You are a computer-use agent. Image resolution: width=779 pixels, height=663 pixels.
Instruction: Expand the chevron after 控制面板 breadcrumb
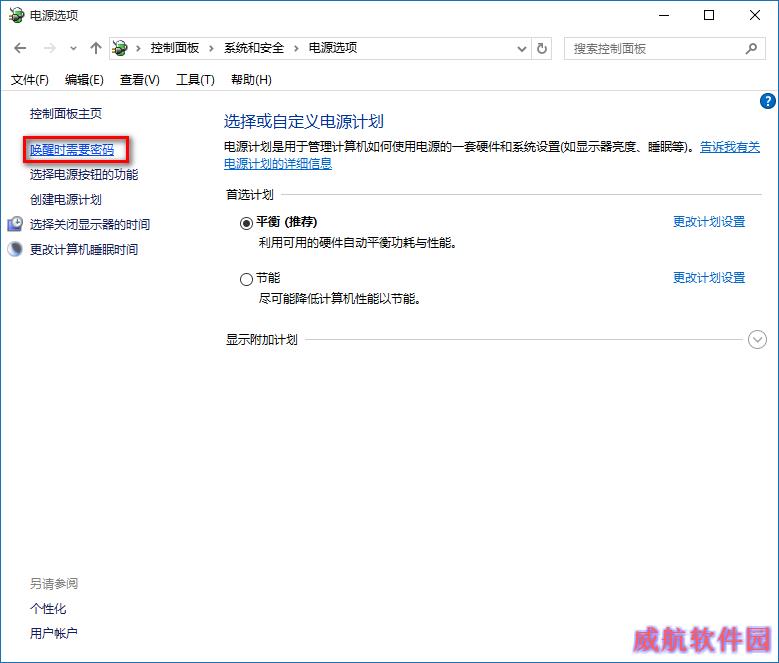coord(211,48)
